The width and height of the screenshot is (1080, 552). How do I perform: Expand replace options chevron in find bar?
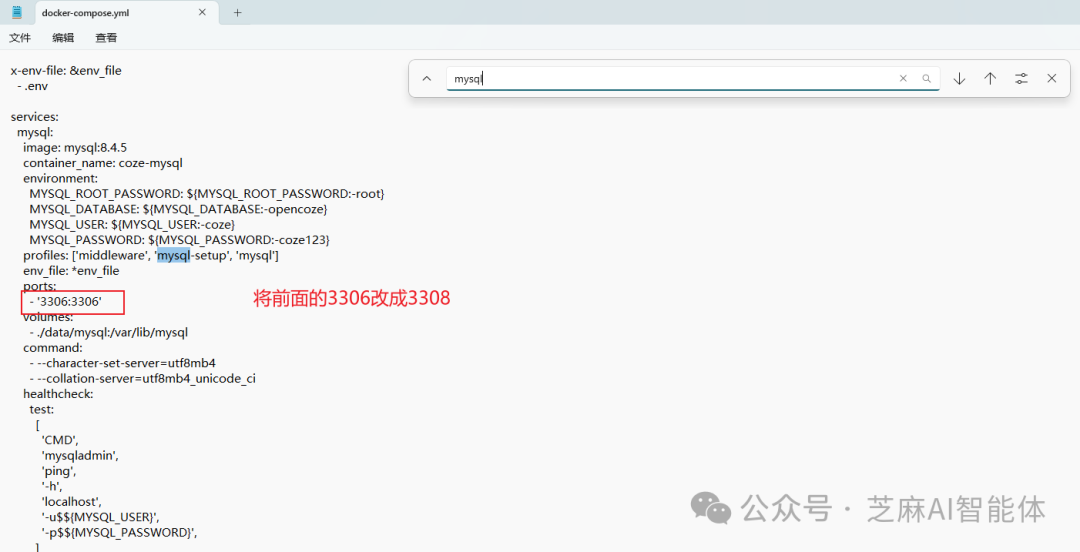coord(427,79)
